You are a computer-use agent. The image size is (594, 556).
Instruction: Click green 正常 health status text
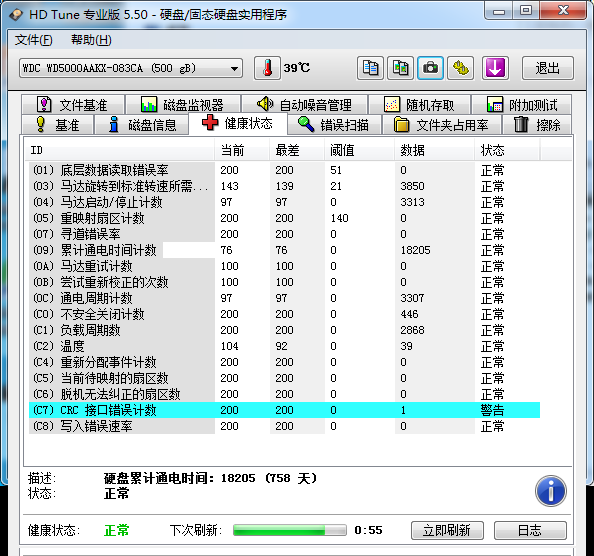pos(116,530)
